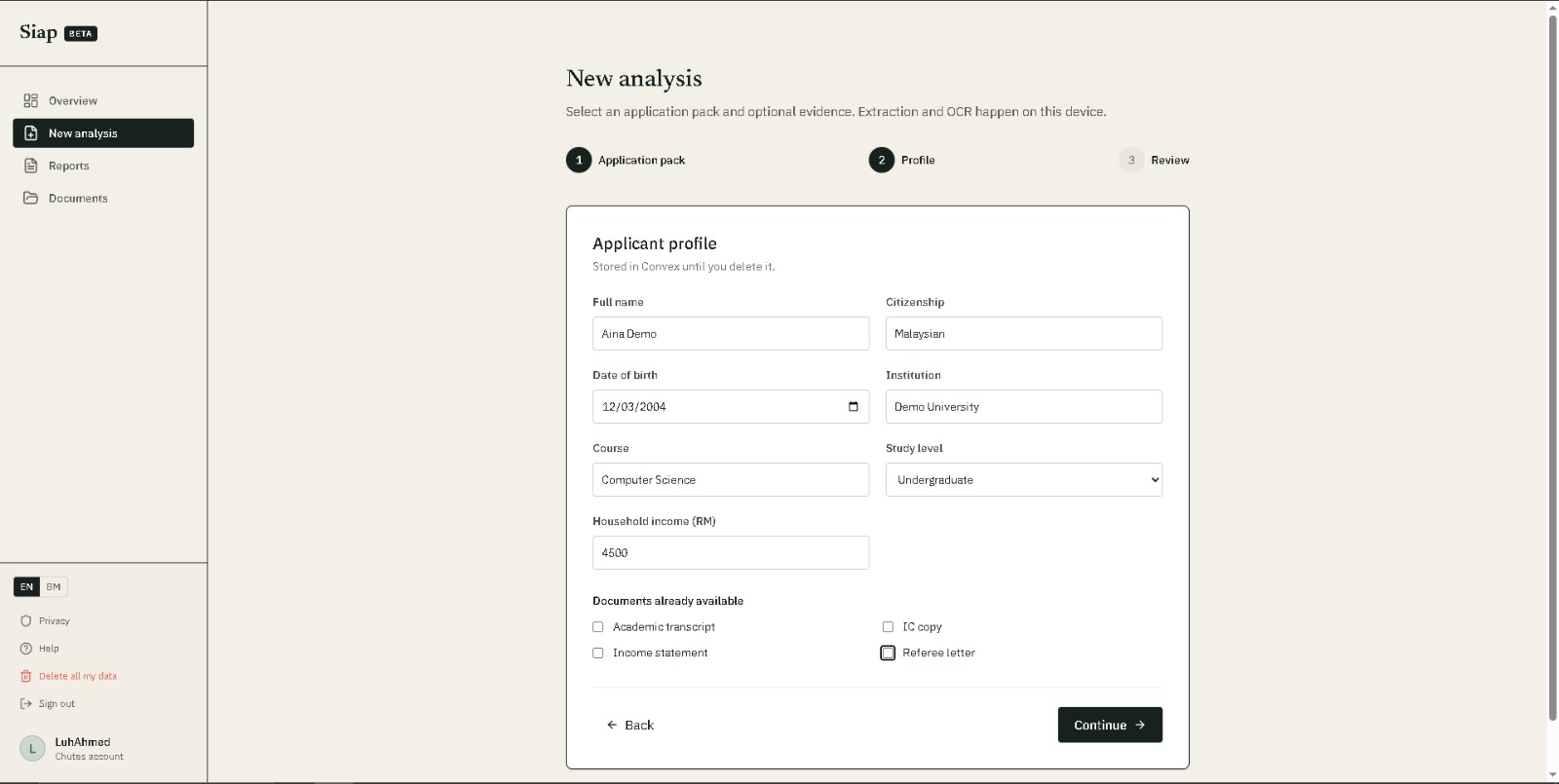Click step 3 circle Review
The image size is (1559, 784).
click(x=1131, y=160)
